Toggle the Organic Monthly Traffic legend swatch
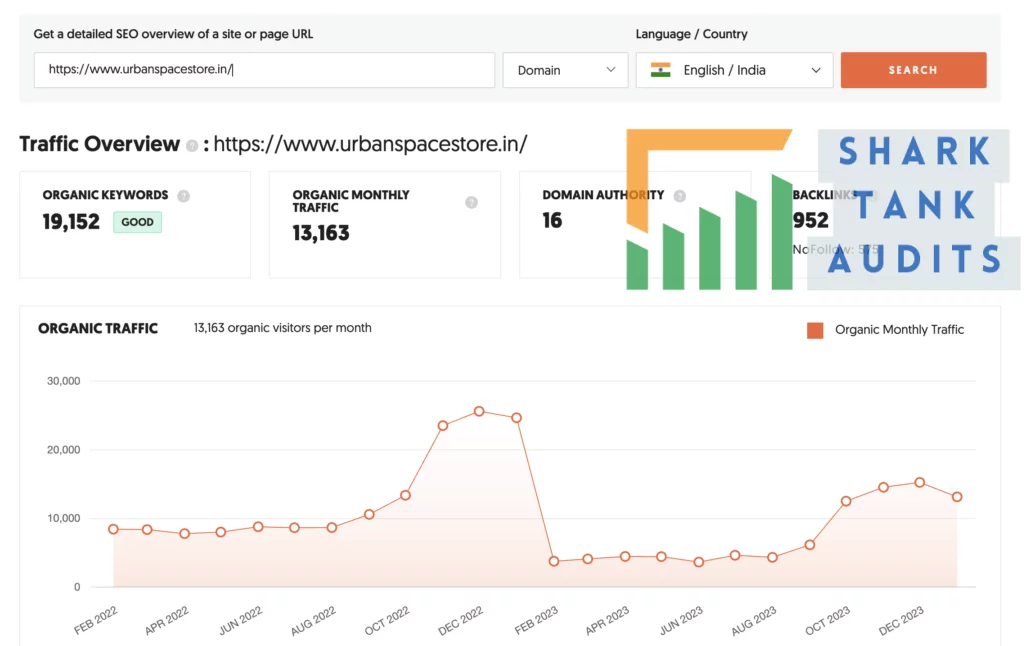 815,330
